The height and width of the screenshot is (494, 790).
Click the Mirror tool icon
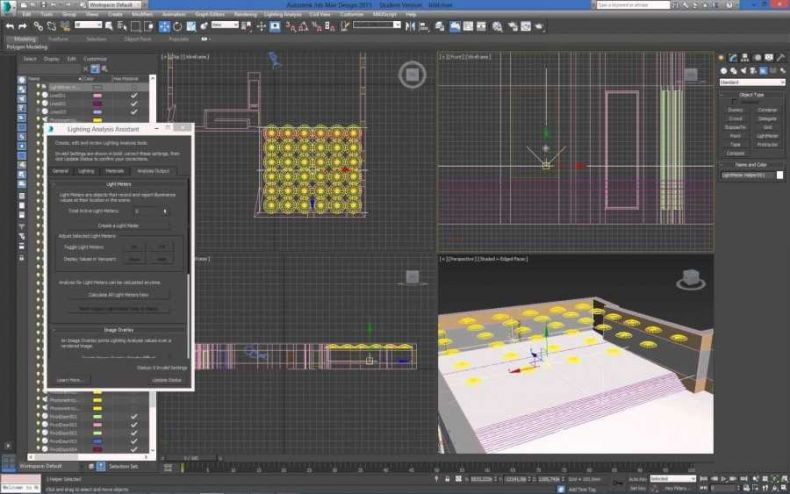click(411, 26)
